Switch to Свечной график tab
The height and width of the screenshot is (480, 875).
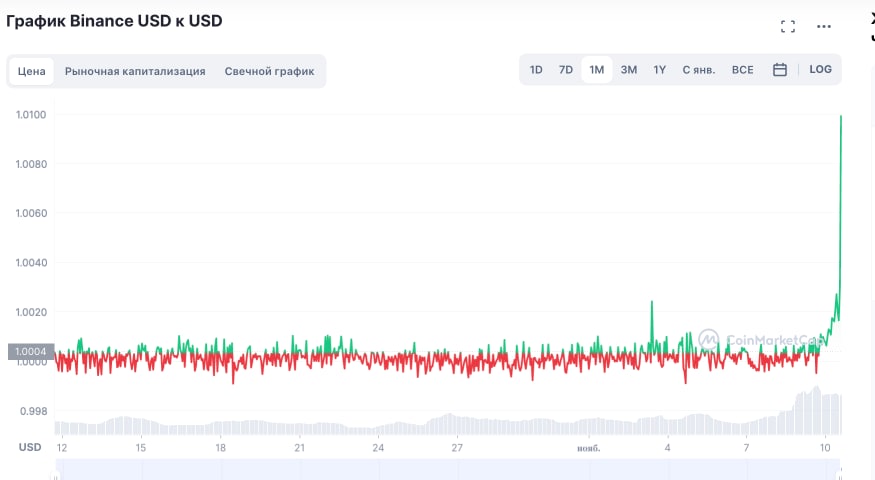click(270, 71)
